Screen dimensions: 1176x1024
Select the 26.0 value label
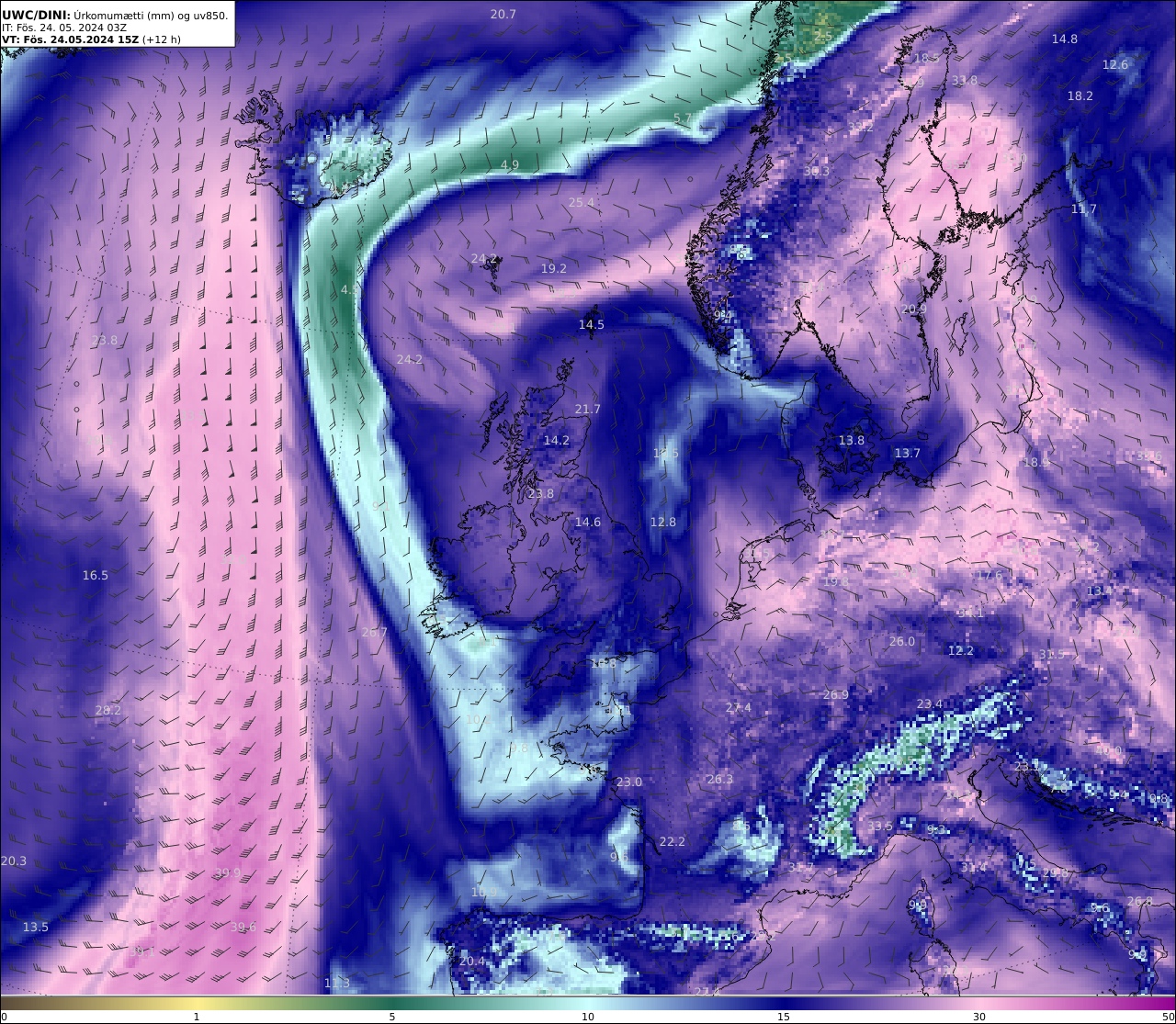coord(902,641)
